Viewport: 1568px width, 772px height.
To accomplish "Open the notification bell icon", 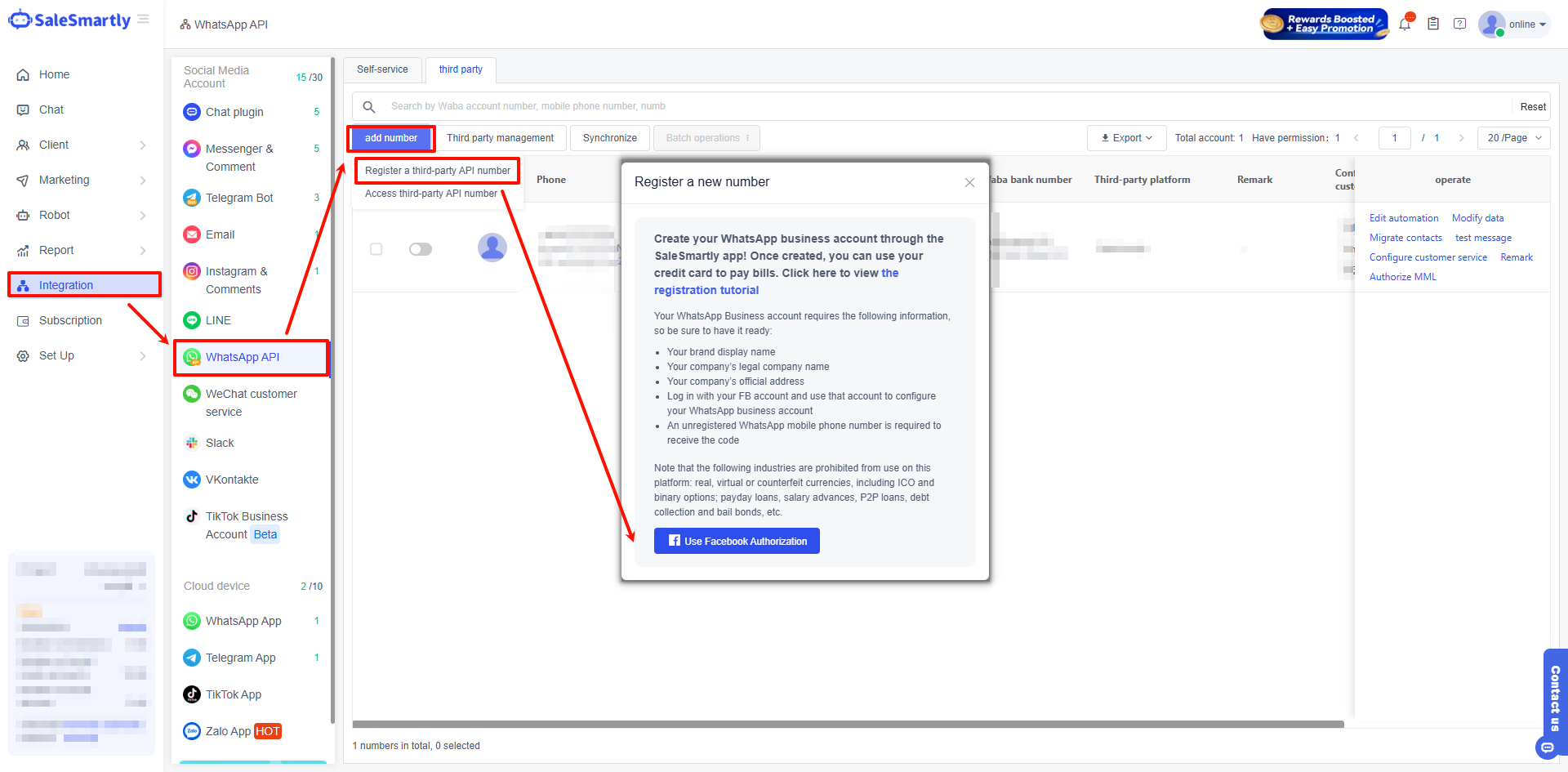I will pos(1405,25).
